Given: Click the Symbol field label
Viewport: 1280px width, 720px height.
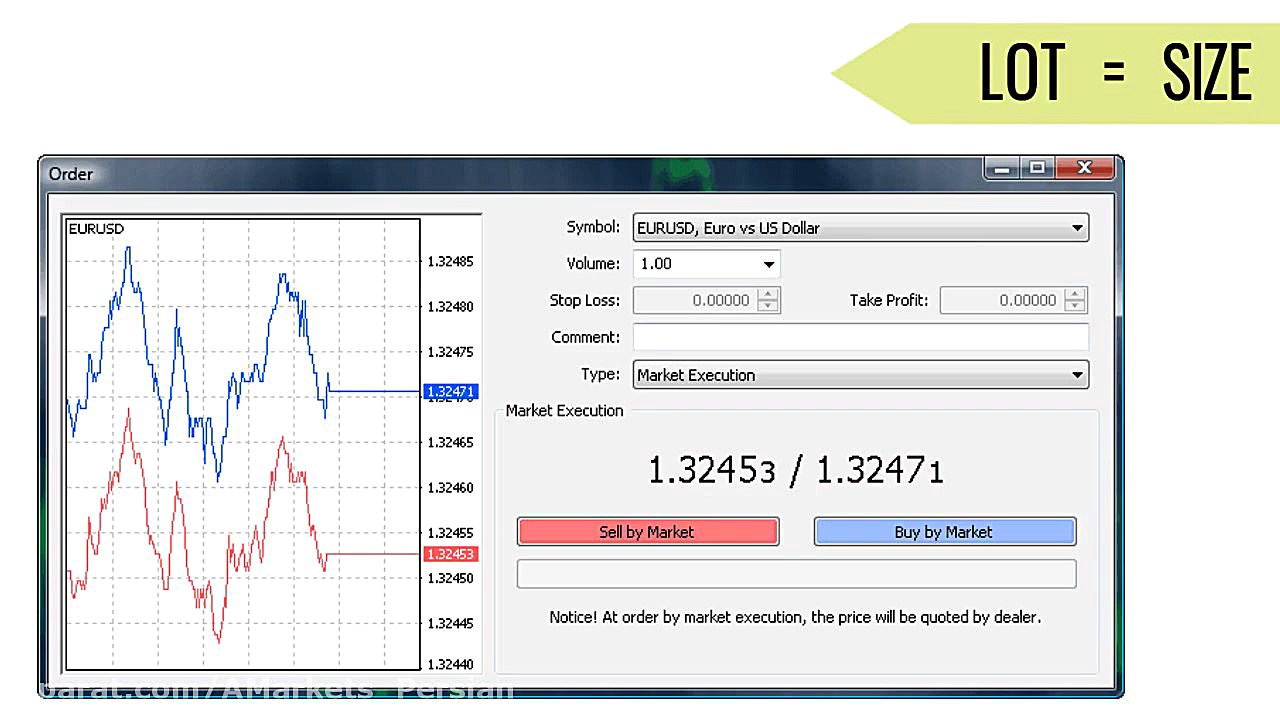Looking at the screenshot, I should (593, 227).
